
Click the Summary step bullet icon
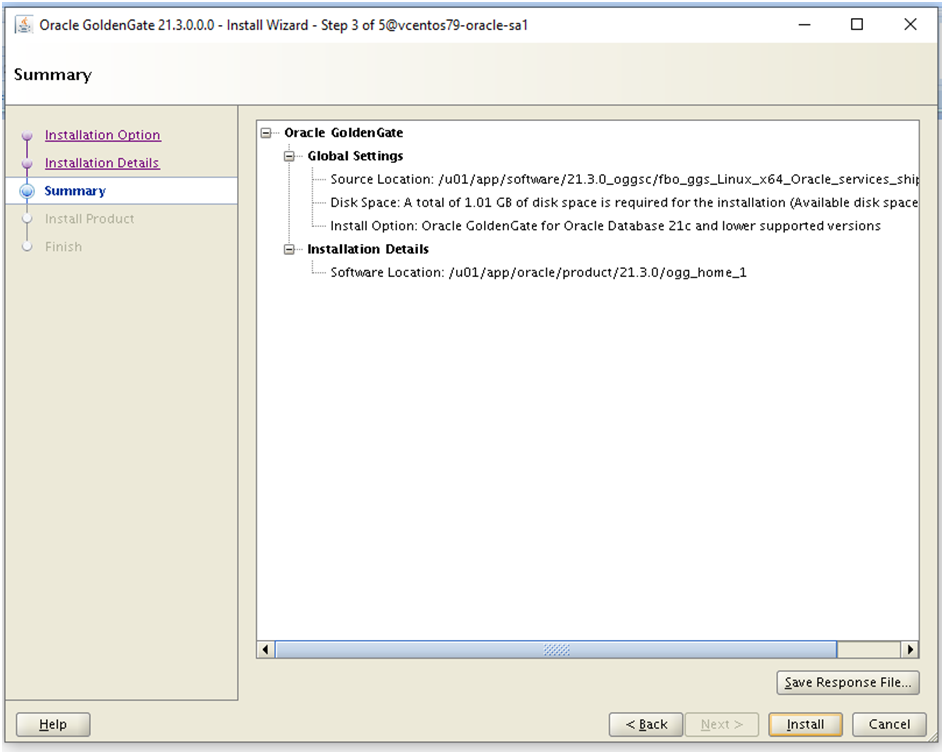tap(27, 191)
